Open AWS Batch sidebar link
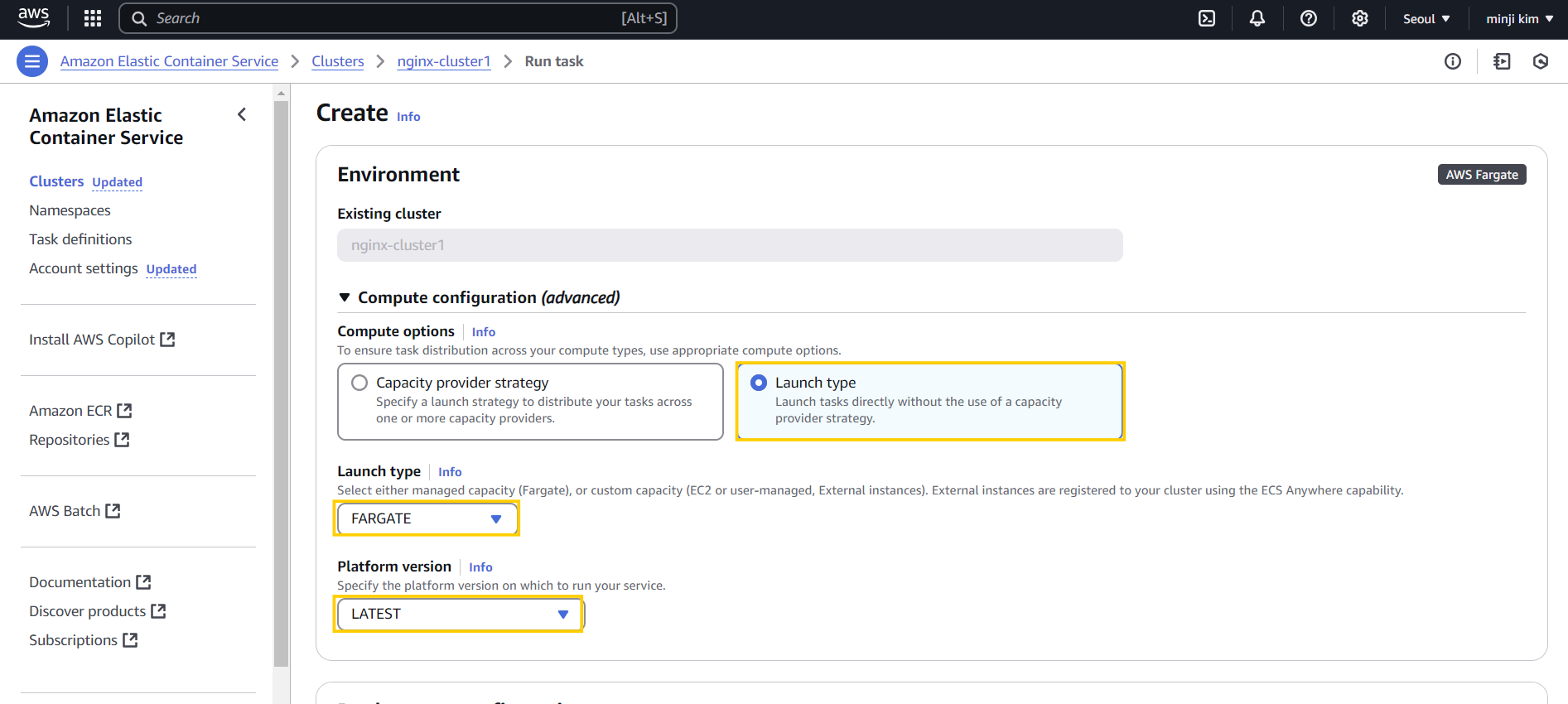This screenshot has width=1568, height=704. pos(65,511)
